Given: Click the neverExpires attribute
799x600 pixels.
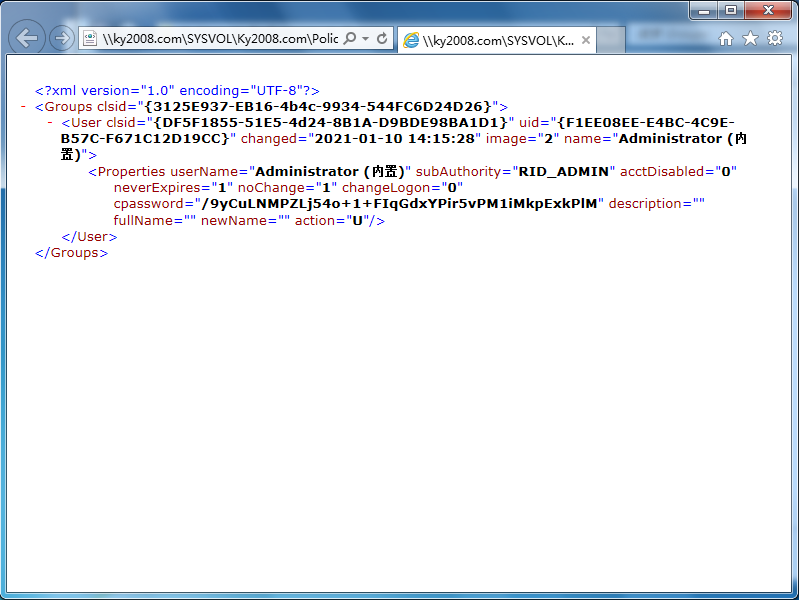Looking at the screenshot, I should 173,188.
